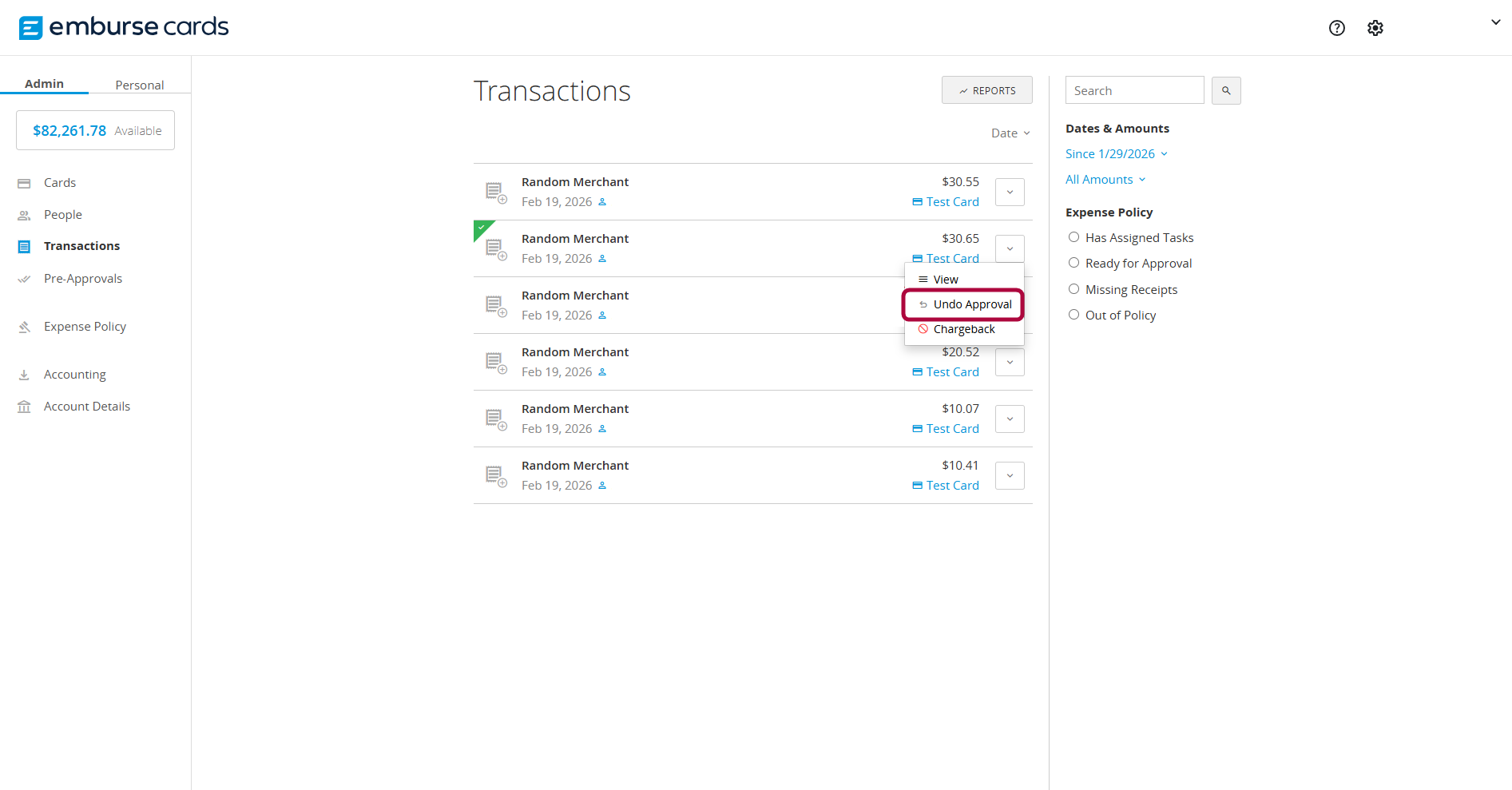Open the All Amounts dropdown
This screenshot has height=790, width=1512.
pos(1105,180)
